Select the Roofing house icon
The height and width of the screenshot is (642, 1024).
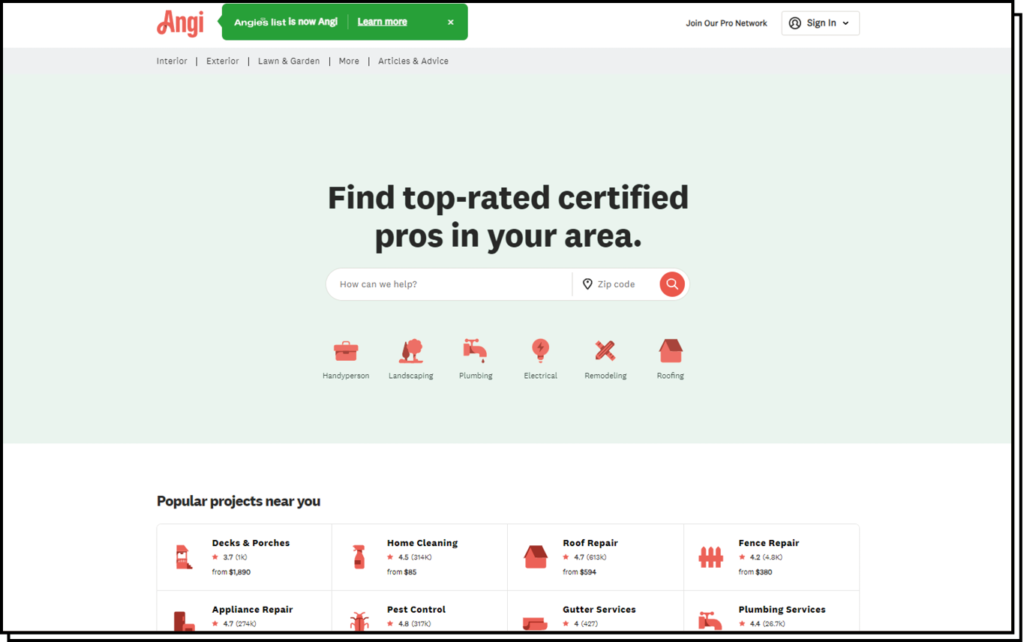pyautogui.click(x=670, y=351)
